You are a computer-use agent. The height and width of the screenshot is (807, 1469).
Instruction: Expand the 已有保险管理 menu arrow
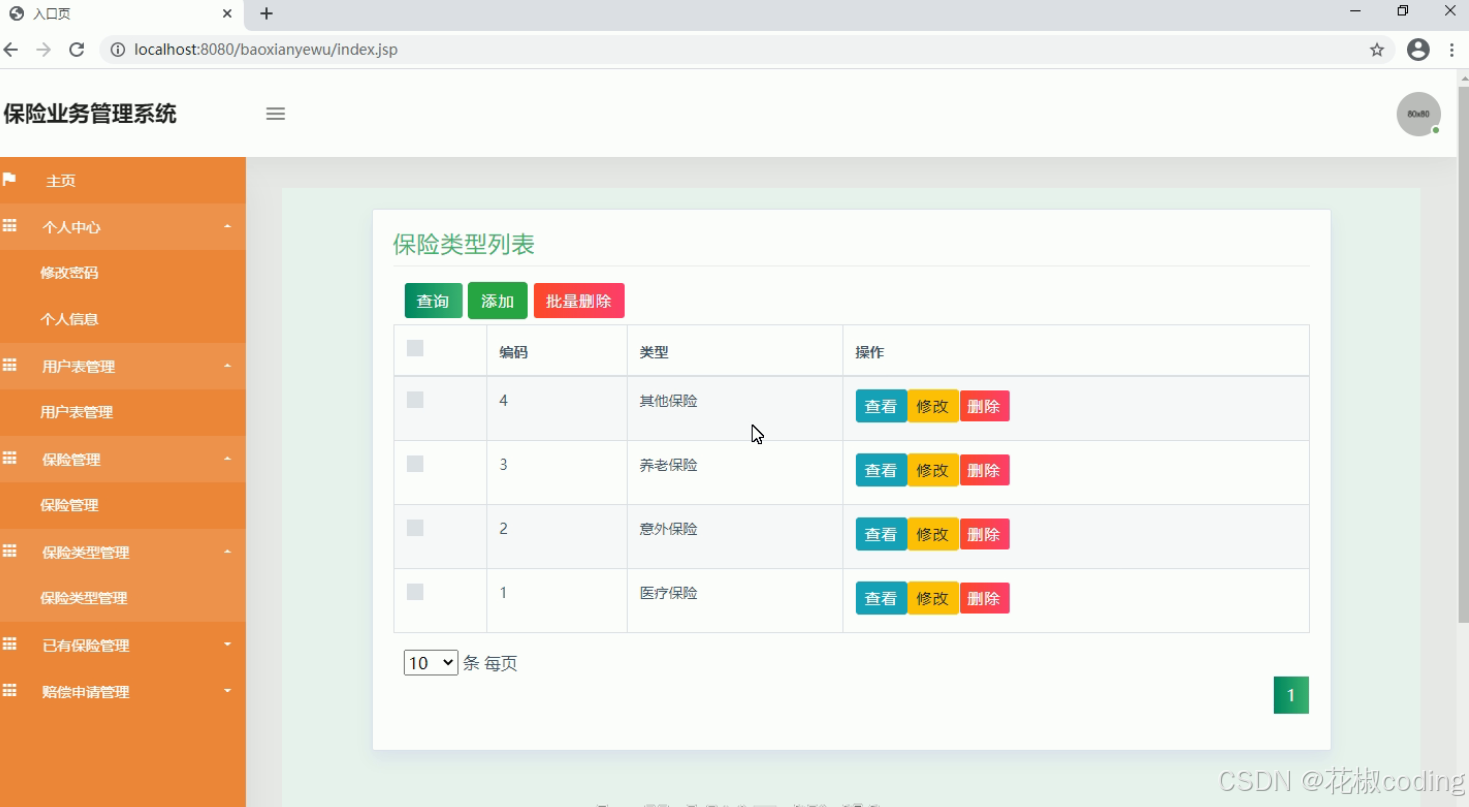click(227, 645)
